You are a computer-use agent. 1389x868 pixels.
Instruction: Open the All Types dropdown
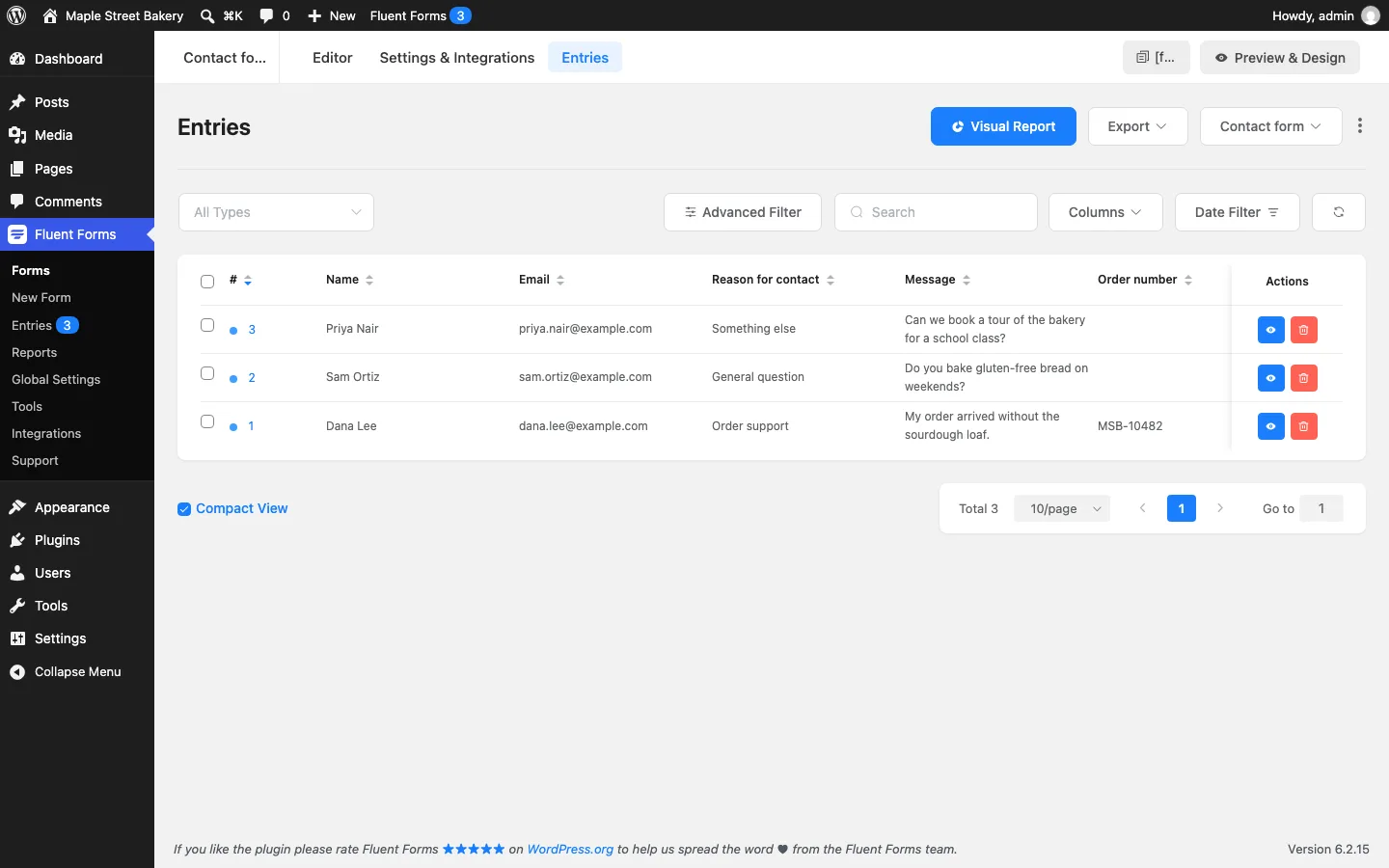click(277, 212)
